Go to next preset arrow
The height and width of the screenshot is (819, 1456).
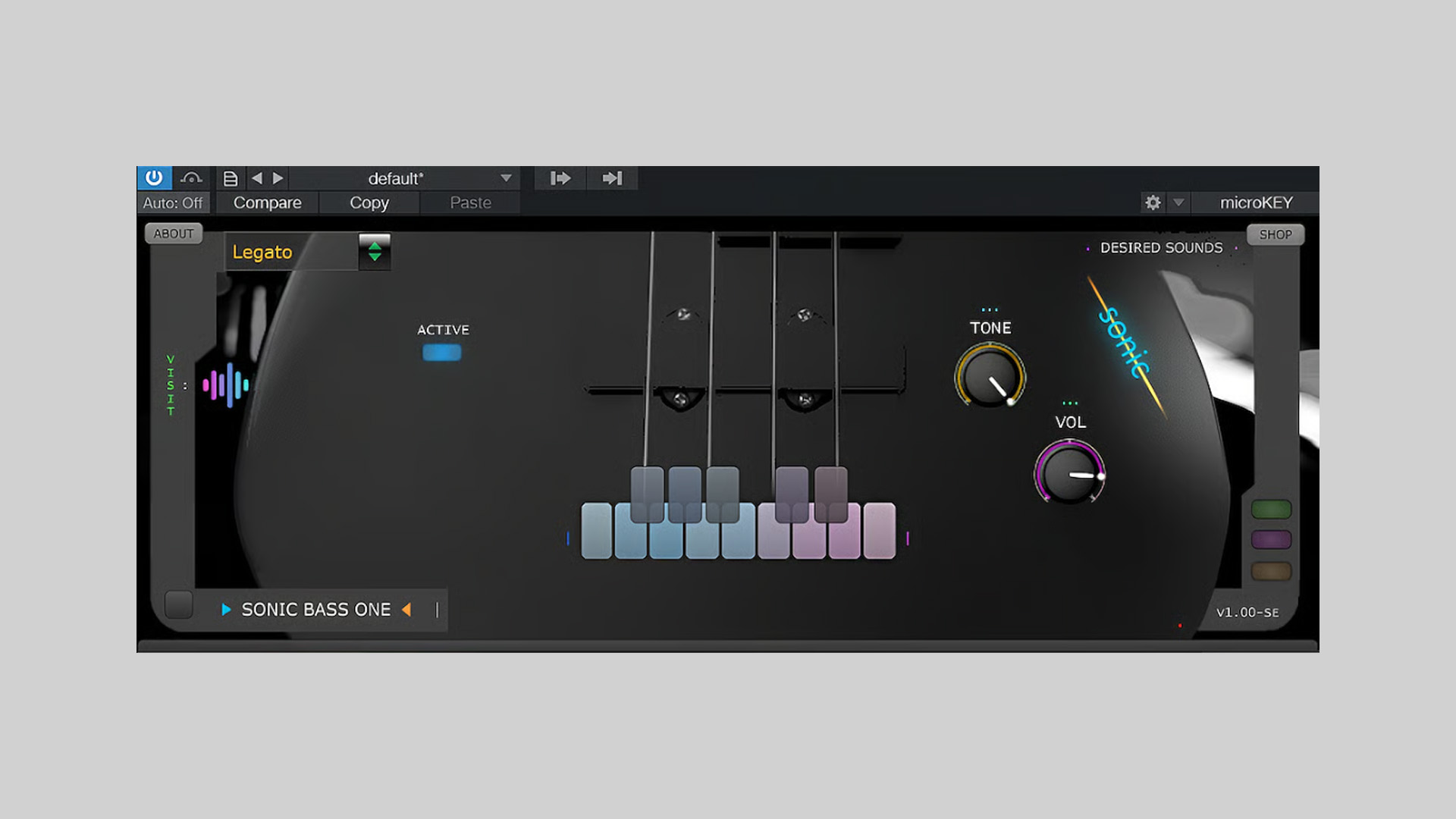pyautogui.click(x=278, y=178)
